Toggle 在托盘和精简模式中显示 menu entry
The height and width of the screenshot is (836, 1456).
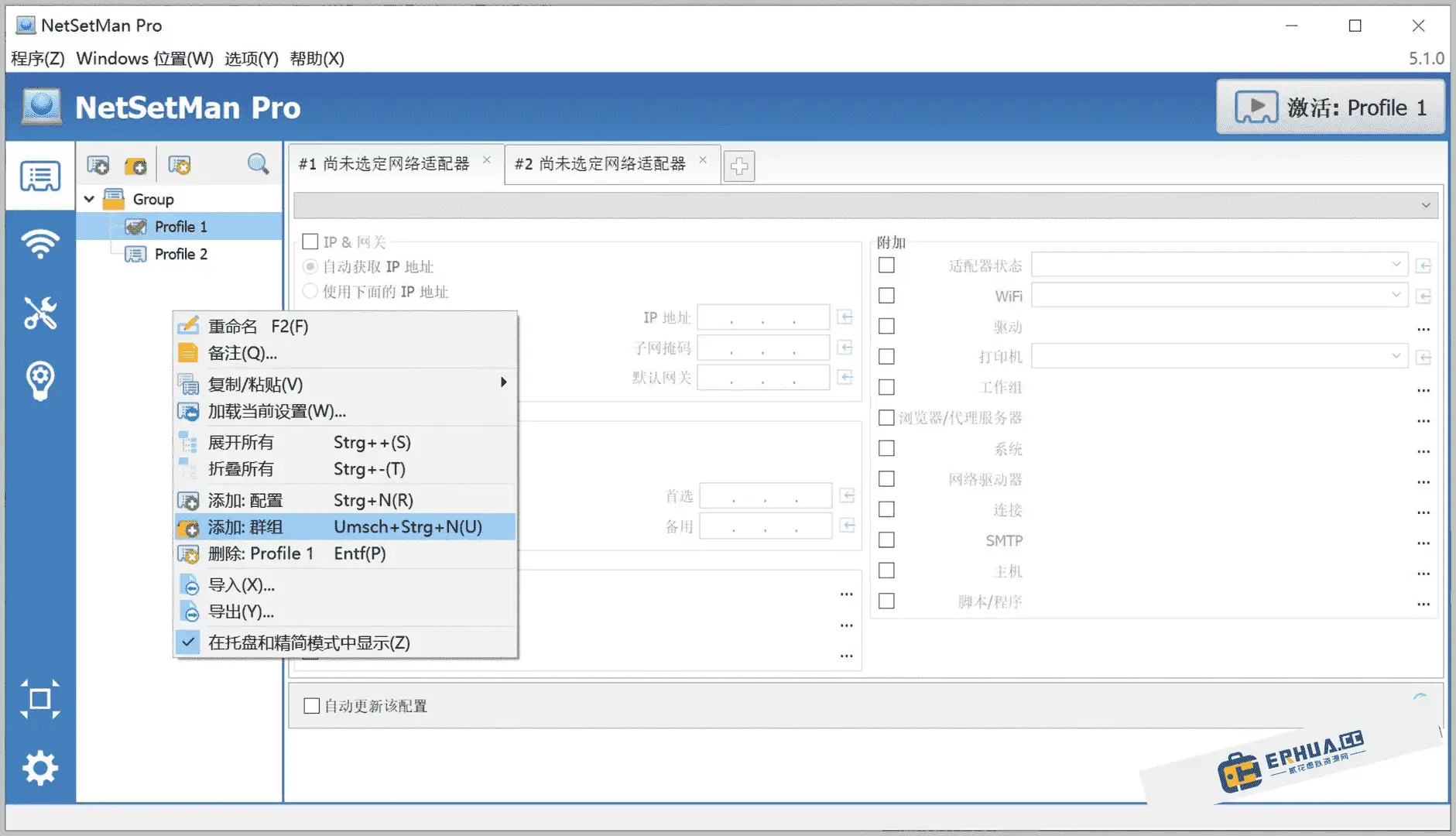click(345, 642)
